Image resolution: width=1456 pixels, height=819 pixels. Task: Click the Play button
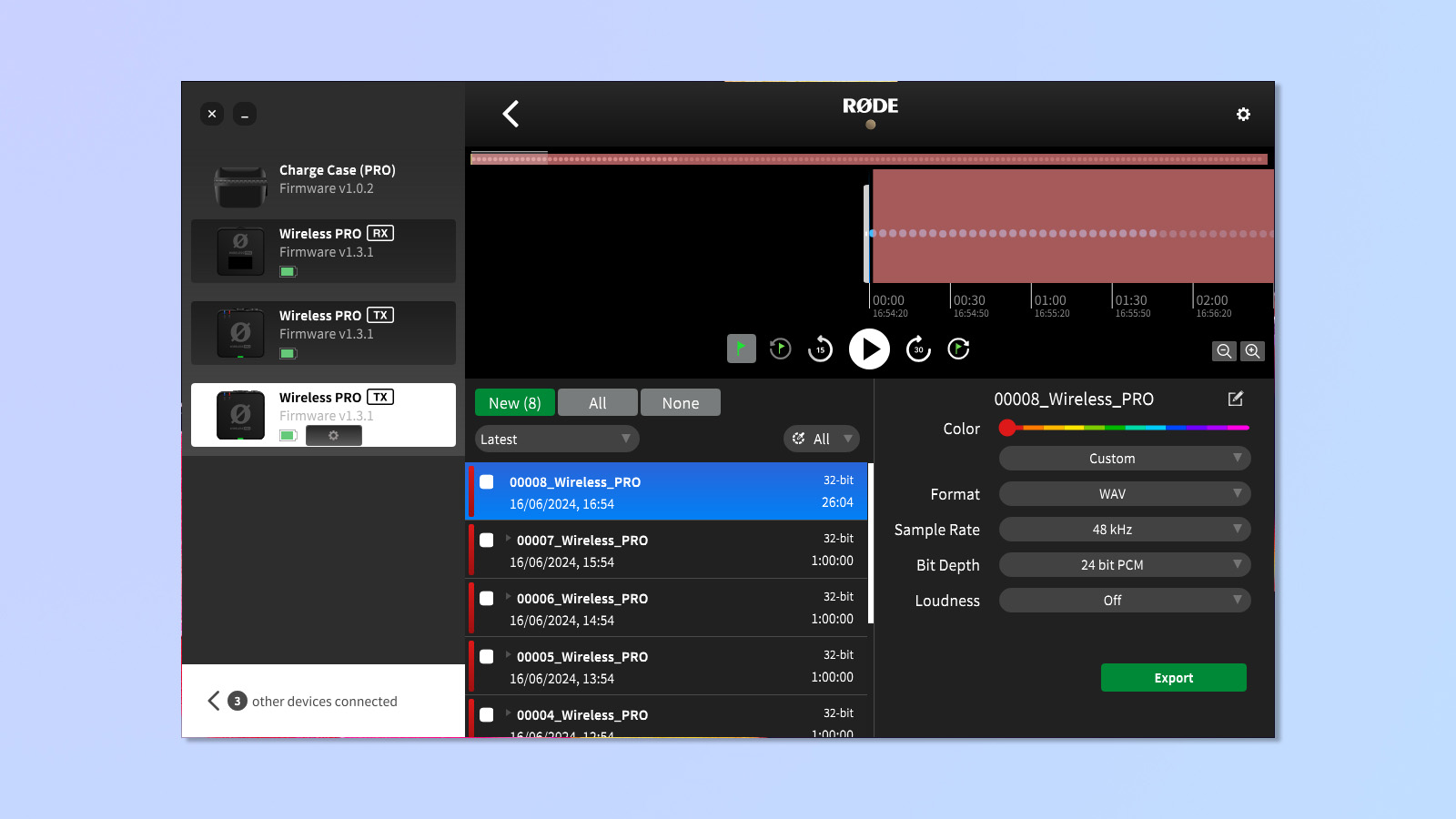pos(869,349)
